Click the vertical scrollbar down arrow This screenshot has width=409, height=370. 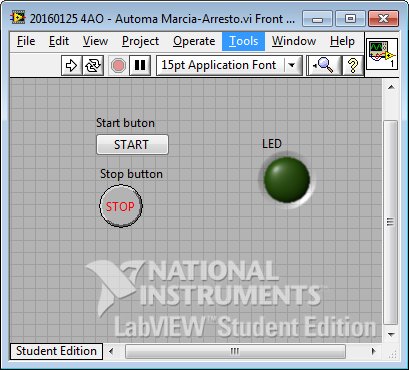(x=391, y=334)
